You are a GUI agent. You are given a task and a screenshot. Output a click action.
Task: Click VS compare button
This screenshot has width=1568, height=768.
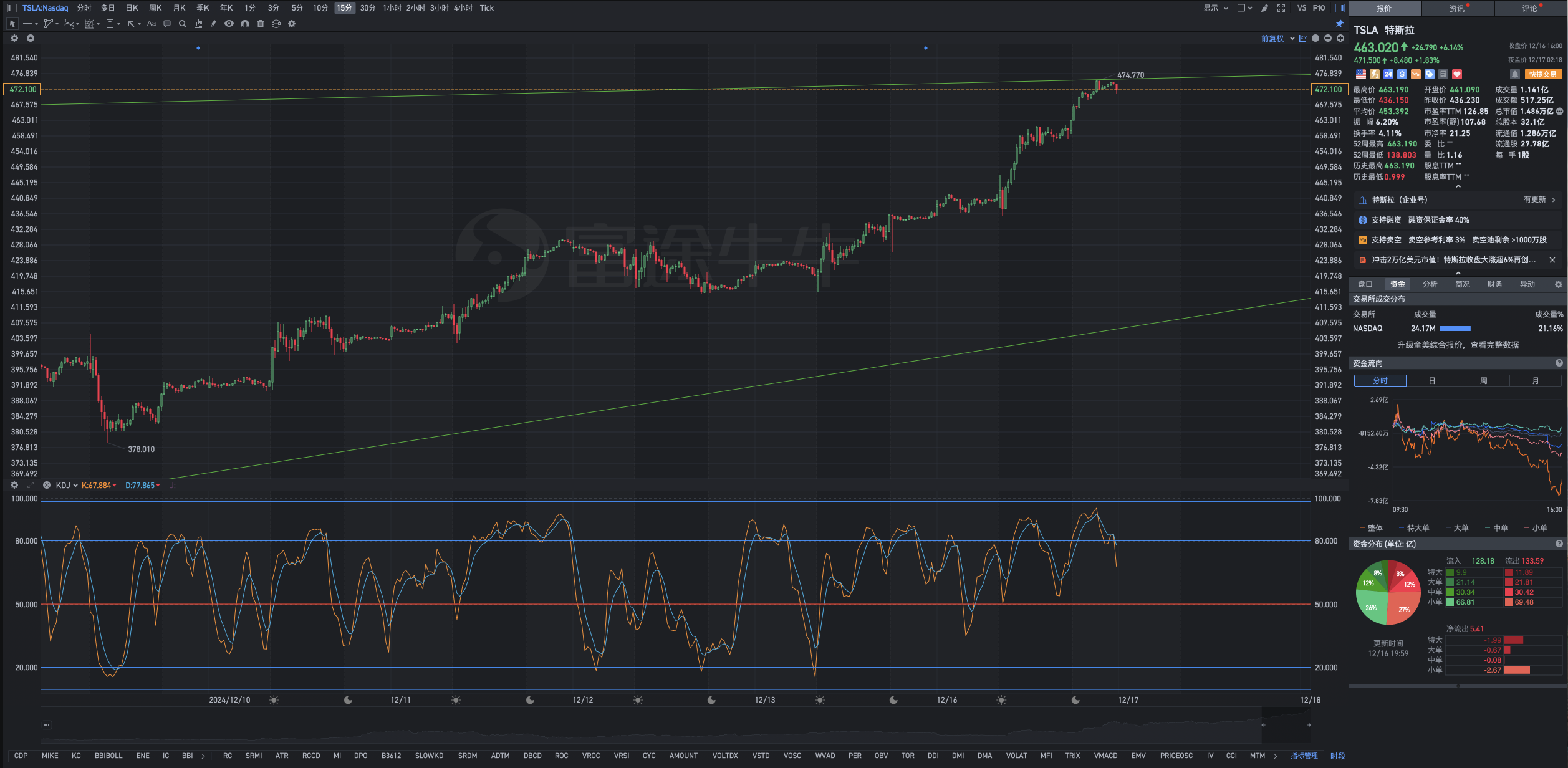tap(1302, 8)
